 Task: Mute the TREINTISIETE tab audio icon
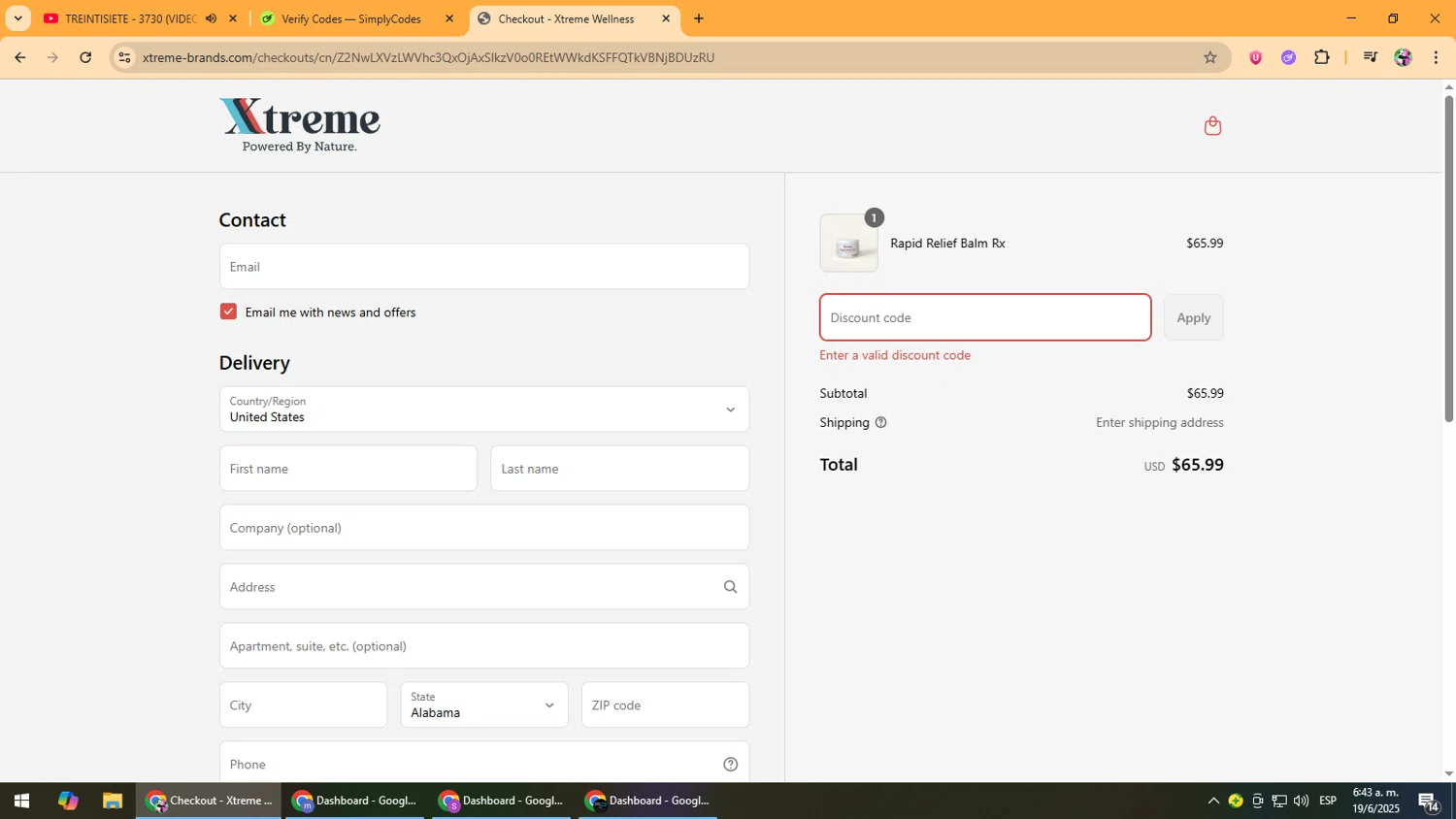(211, 18)
